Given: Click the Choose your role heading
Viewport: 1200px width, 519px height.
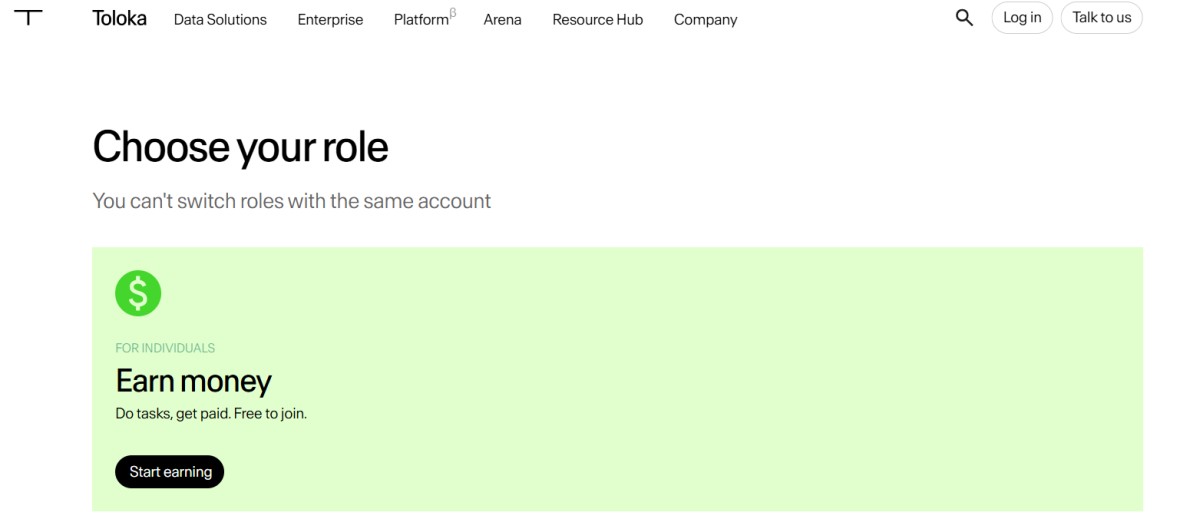Looking at the screenshot, I should pyautogui.click(x=240, y=147).
